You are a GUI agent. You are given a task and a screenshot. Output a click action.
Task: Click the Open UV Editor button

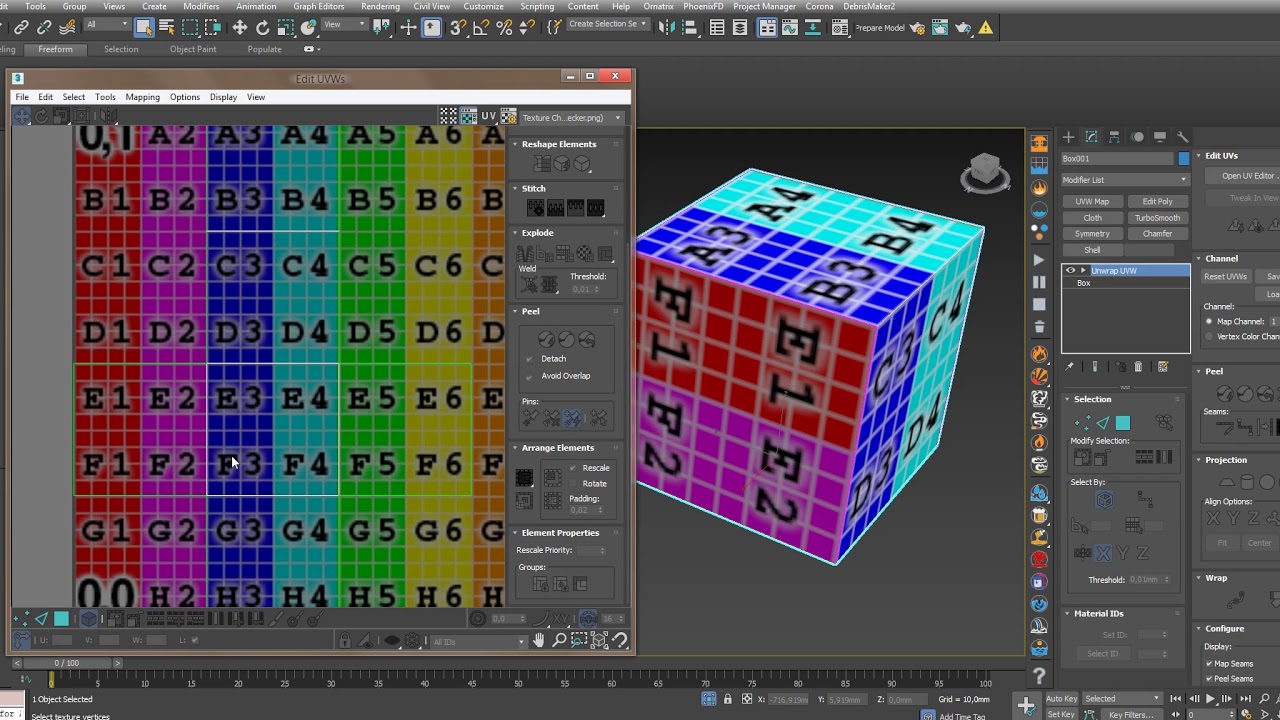(1243, 176)
